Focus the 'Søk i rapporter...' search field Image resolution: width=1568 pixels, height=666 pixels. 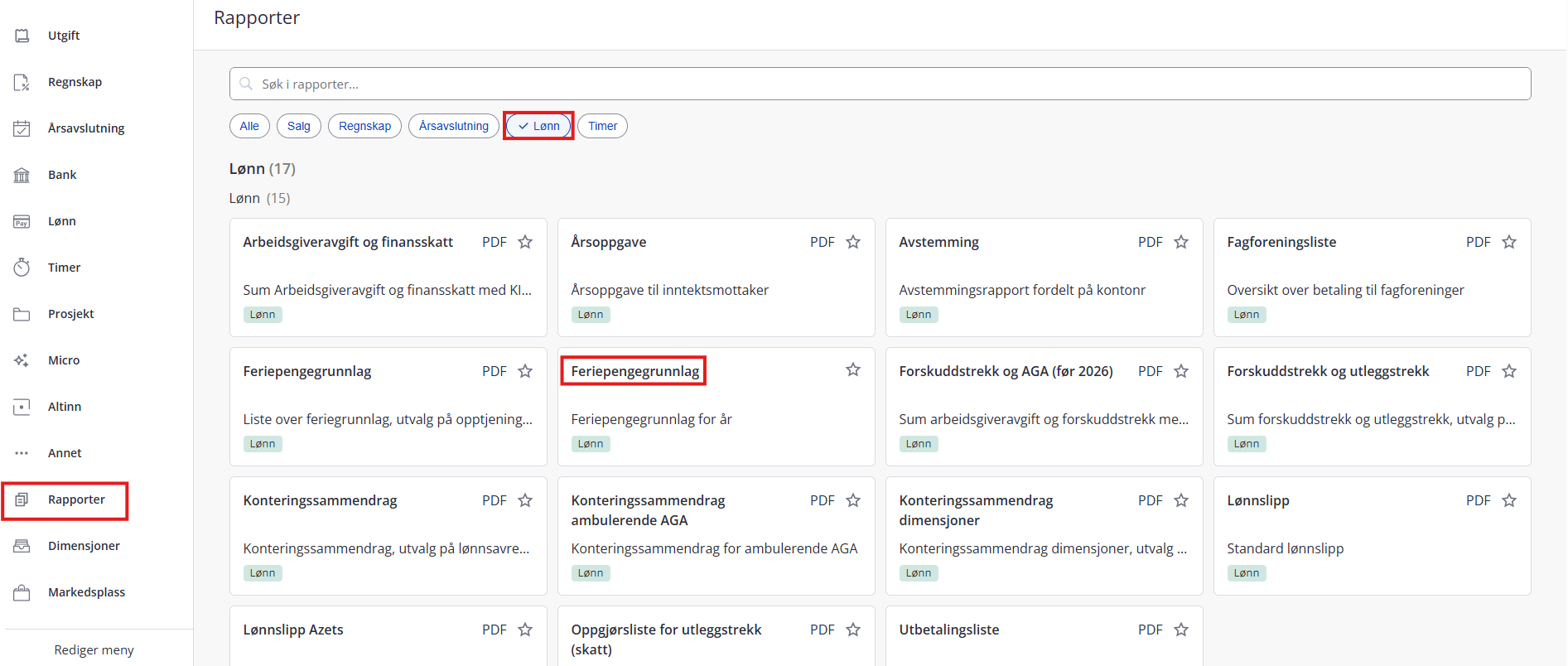click(x=880, y=84)
